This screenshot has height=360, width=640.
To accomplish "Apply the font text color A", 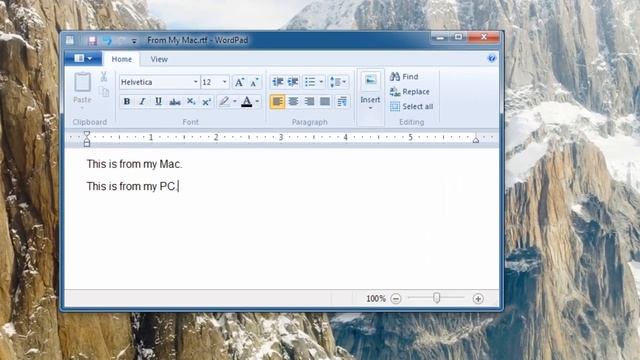I will coord(247,101).
